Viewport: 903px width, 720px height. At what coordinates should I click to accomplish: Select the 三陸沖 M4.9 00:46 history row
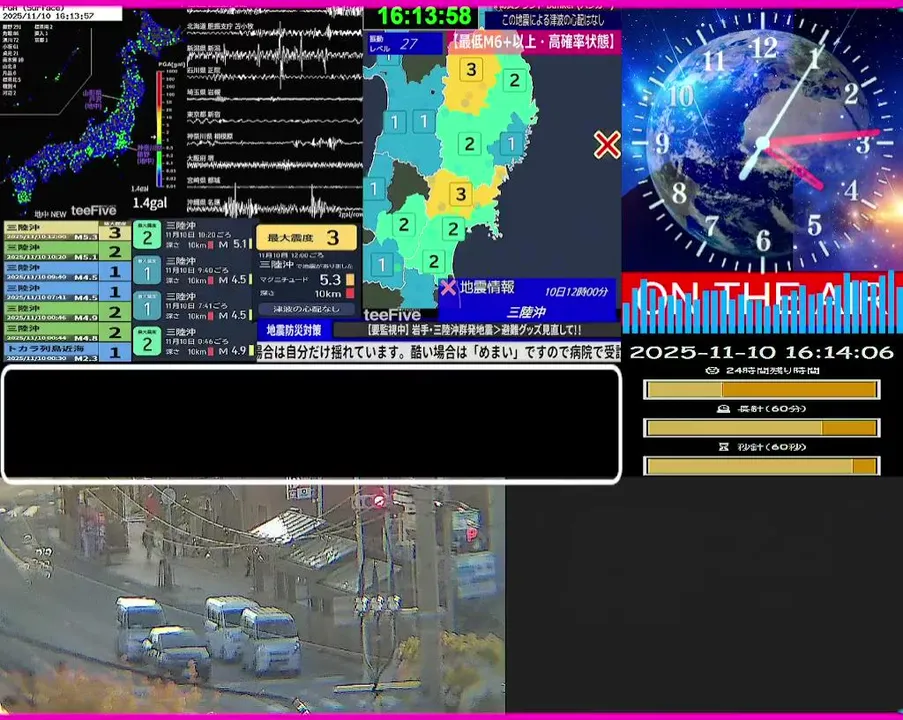(x=67, y=312)
